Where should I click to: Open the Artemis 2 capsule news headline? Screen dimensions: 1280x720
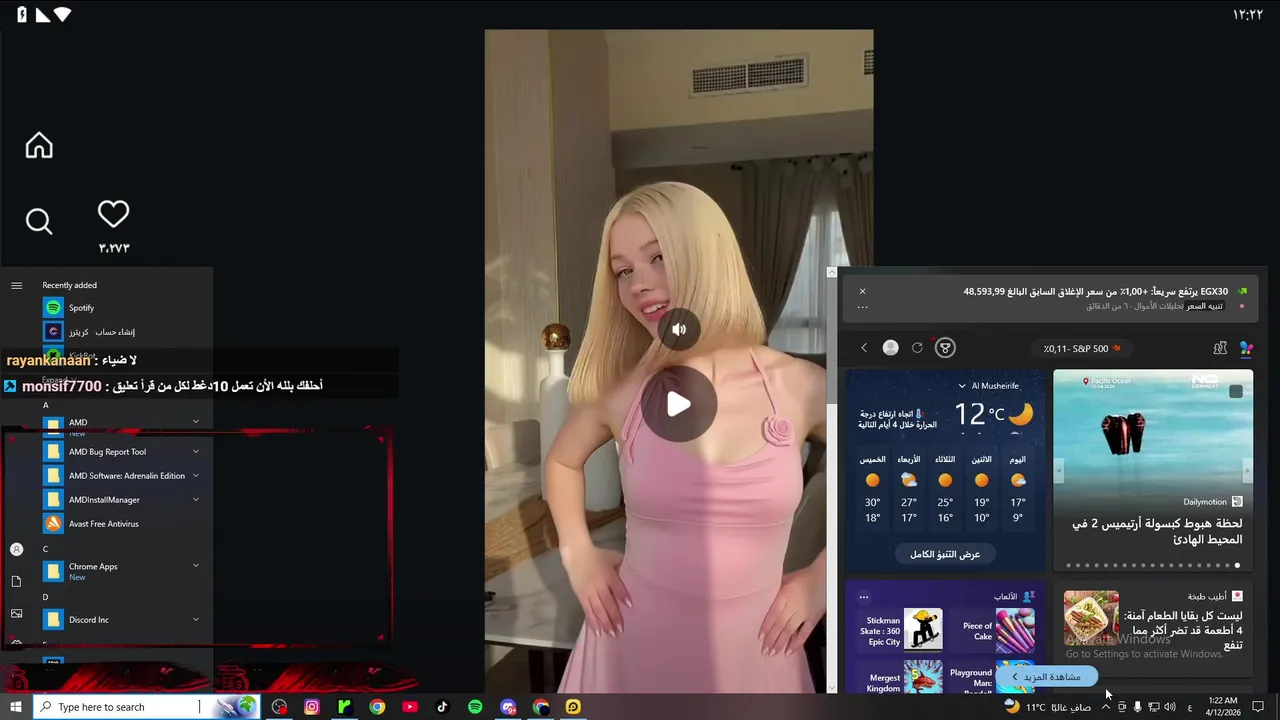pos(1157,531)
